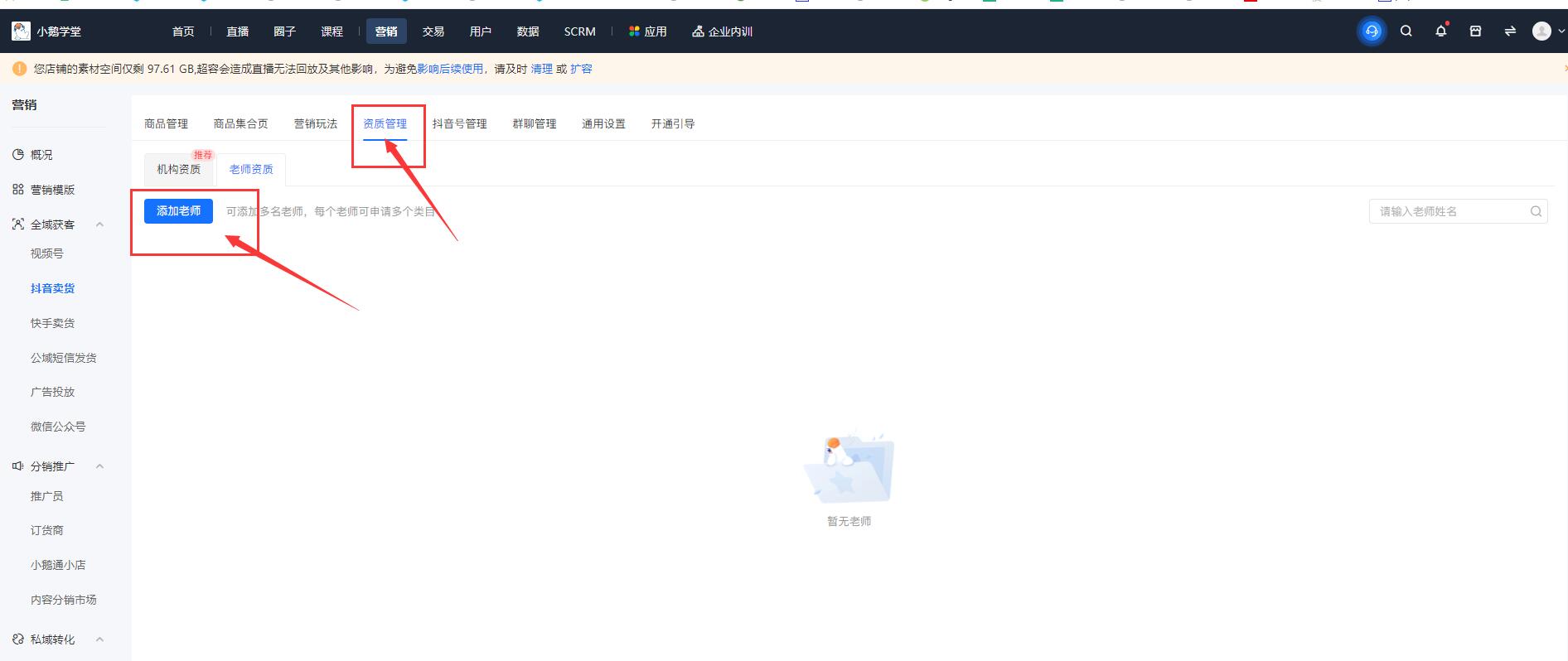Click the 小鹅学堂 logo icon
The image size is (1568, 661).
pos(21,31)
